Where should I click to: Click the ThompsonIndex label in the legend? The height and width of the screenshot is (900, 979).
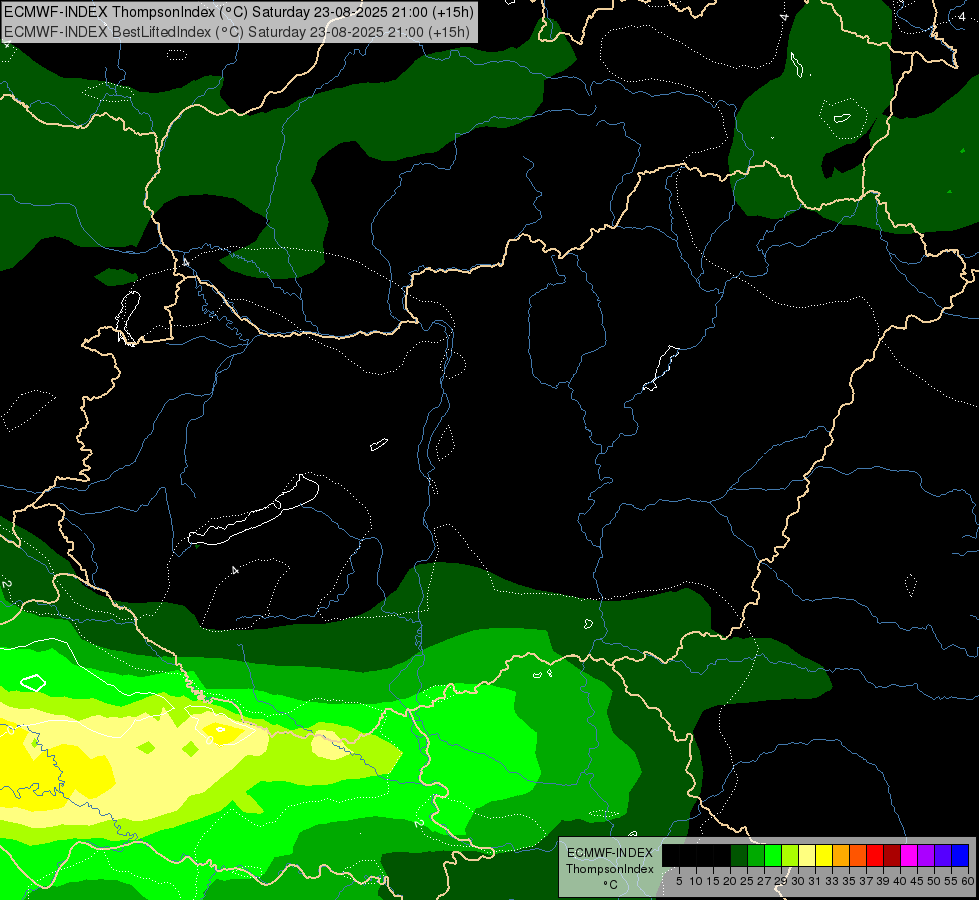point(610,869)
